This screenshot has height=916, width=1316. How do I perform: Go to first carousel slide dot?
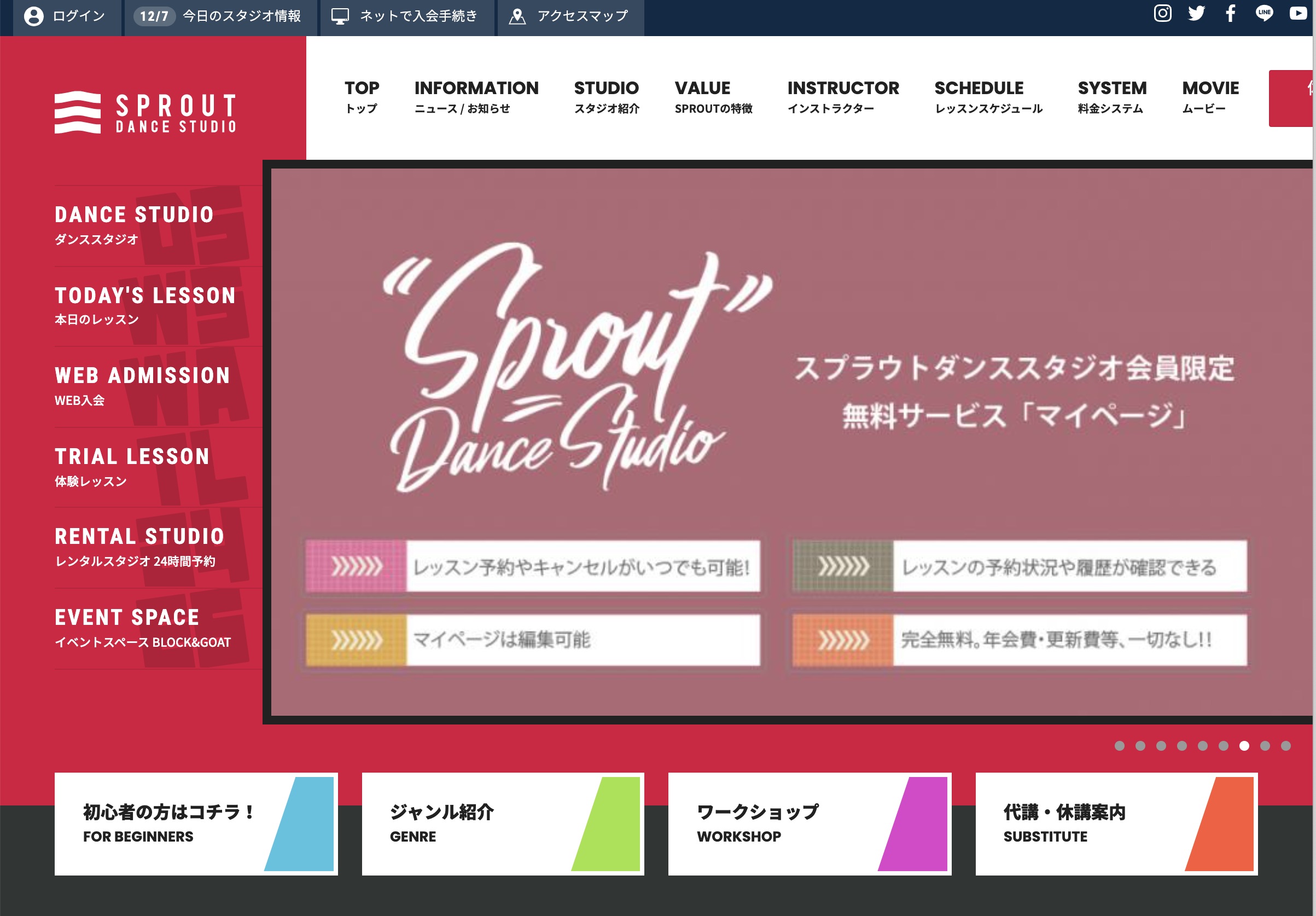tap(1120, 746)
